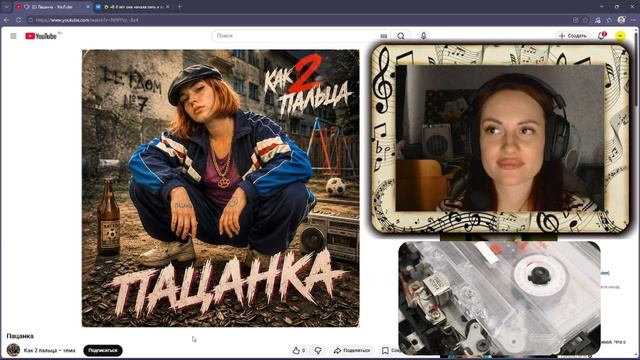Open the browser extensions icon

coord(609,20)
